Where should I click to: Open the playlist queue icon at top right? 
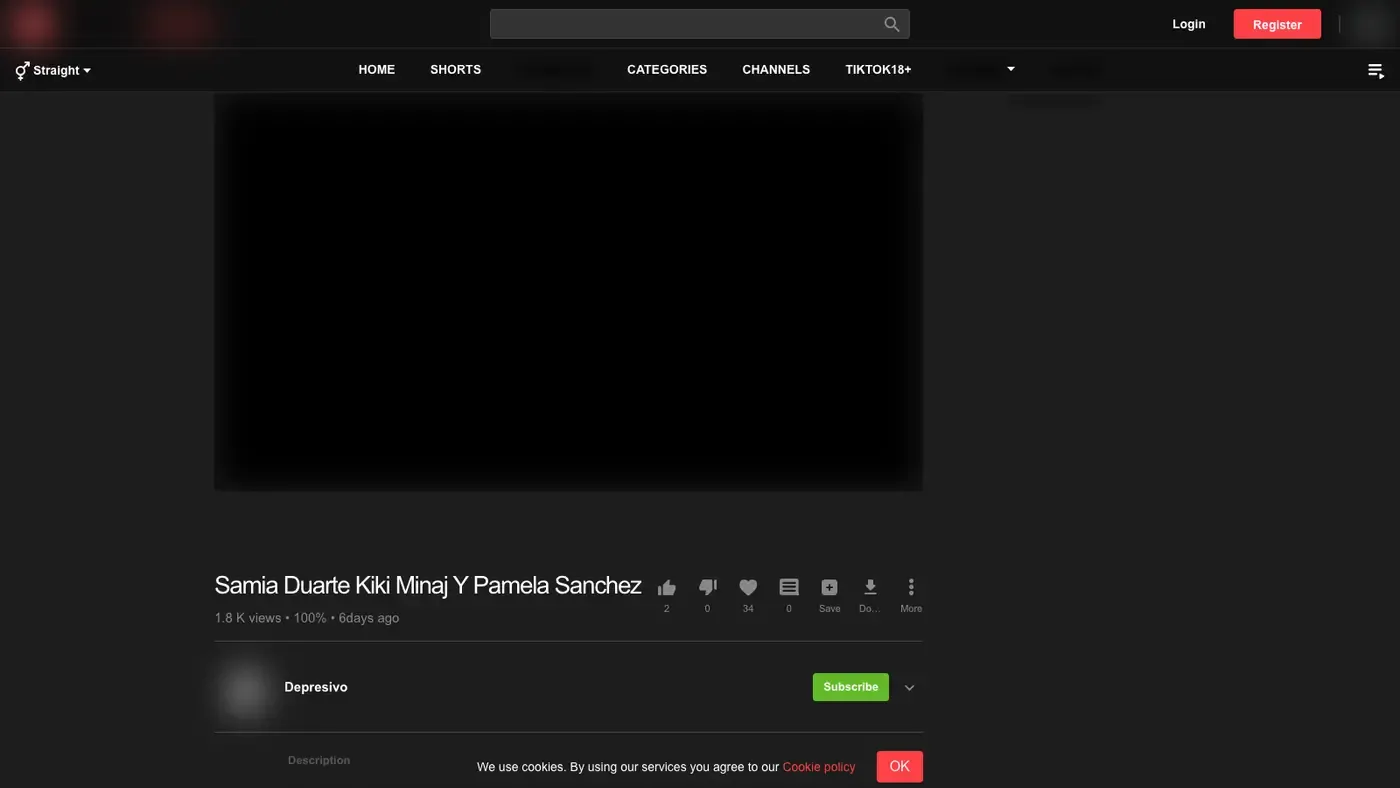tap(1376, 71)
